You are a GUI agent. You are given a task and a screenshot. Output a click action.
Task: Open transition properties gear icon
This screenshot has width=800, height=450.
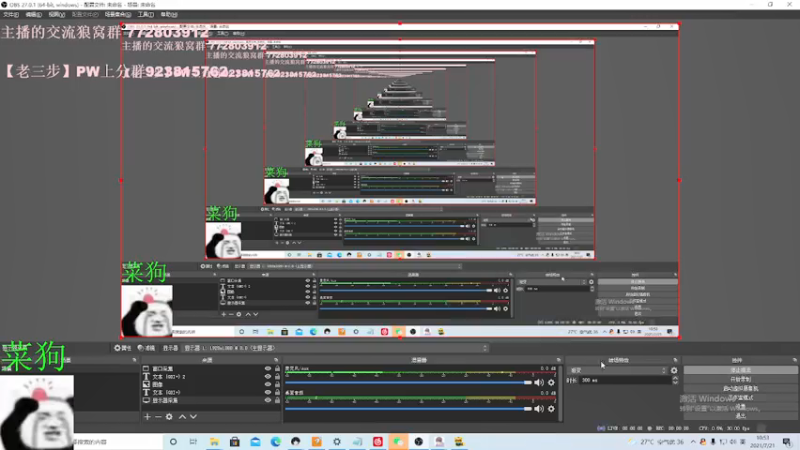coord(674,370)
